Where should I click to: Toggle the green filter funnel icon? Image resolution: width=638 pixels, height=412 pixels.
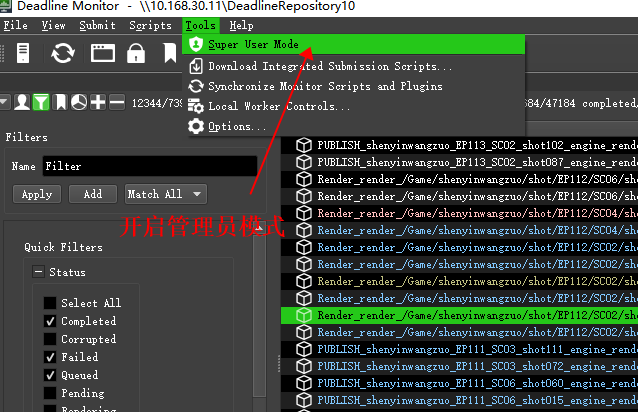click(x=40, y=102)
